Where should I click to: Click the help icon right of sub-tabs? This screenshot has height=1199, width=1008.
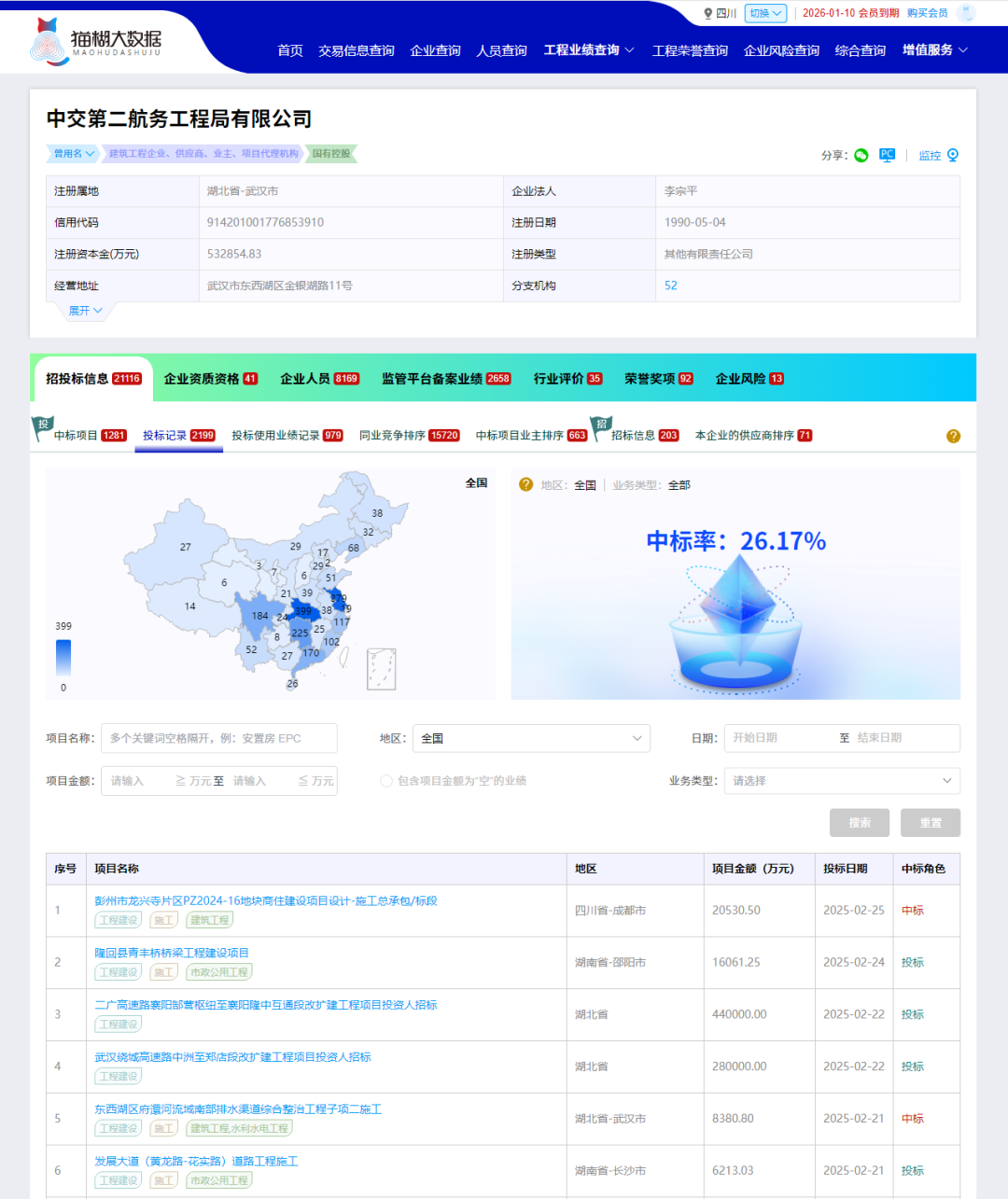click(x=953, y=436)
